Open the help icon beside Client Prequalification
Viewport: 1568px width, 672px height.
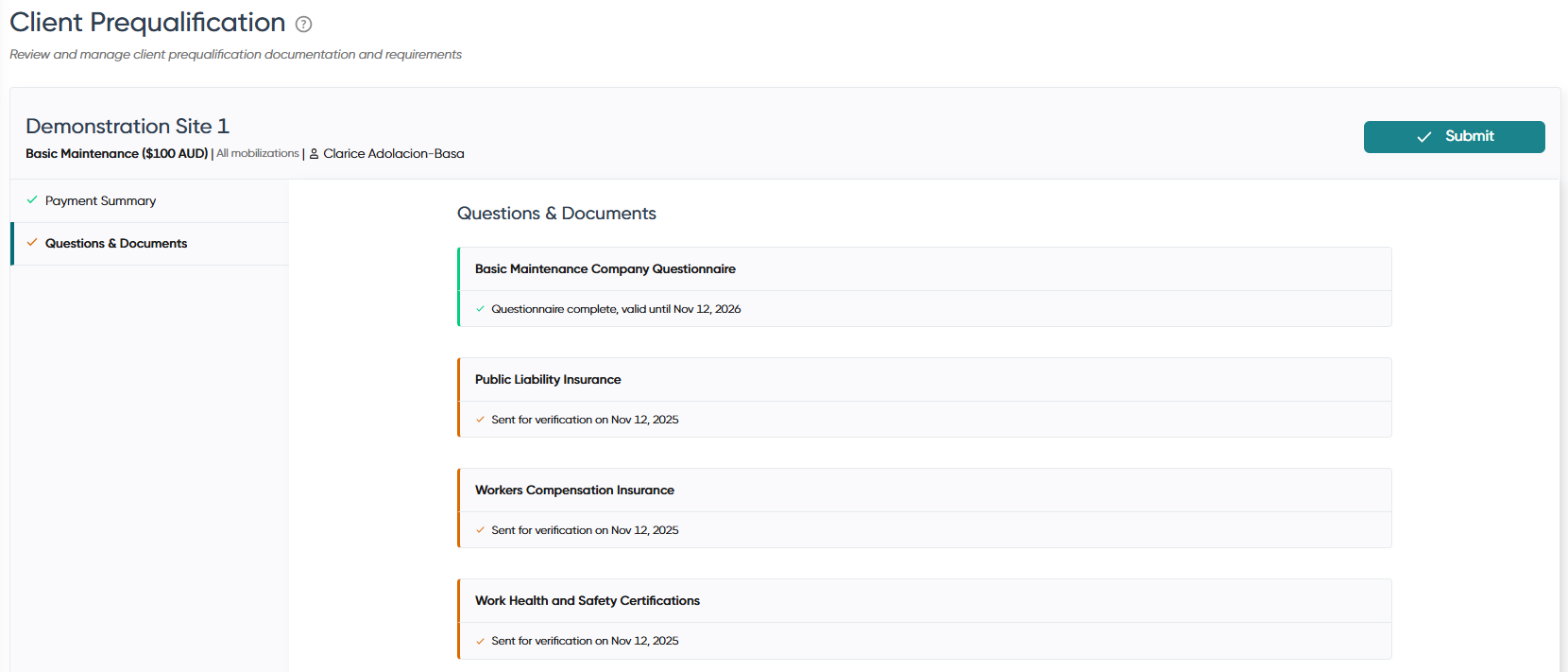pyautogui.click(x=303, y=25)
